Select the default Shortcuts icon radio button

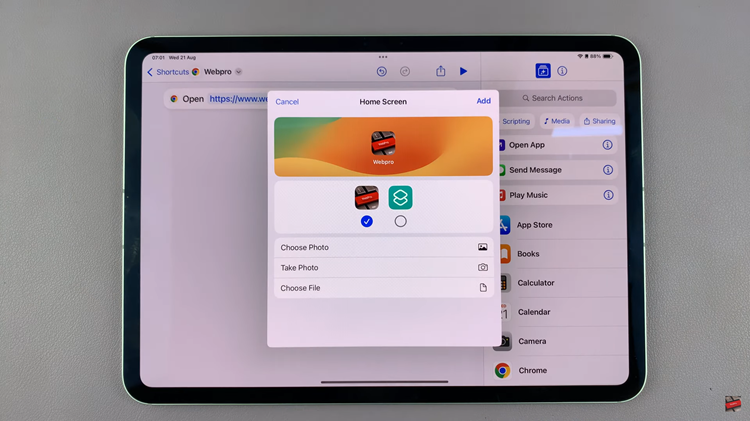(401, 221)
